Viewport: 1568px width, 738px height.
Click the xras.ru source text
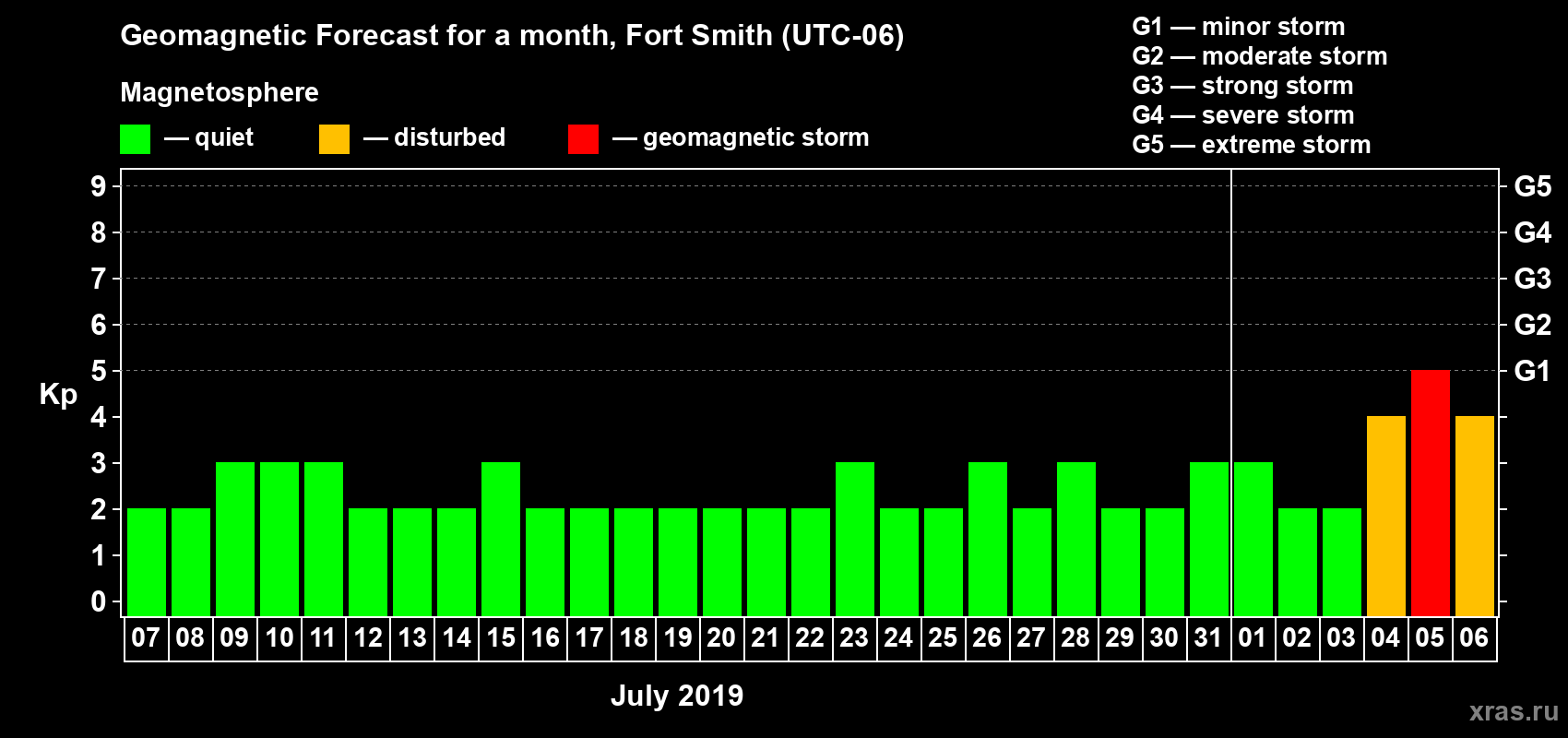pyautogui.click(x=1514, y=712)
